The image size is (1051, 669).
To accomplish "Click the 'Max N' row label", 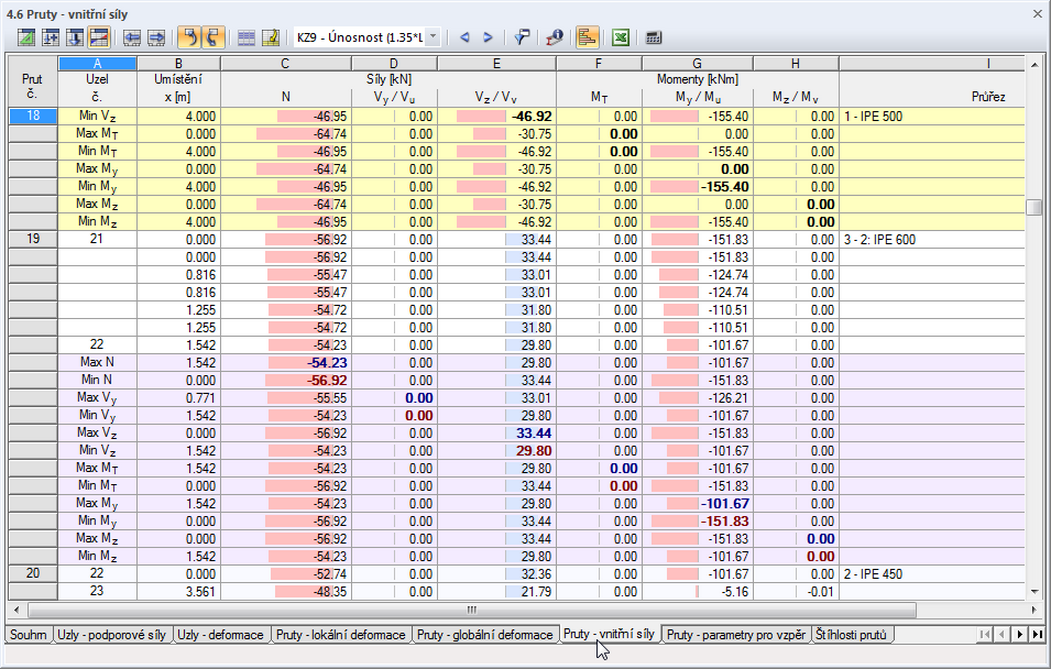I will click(97, 362).
